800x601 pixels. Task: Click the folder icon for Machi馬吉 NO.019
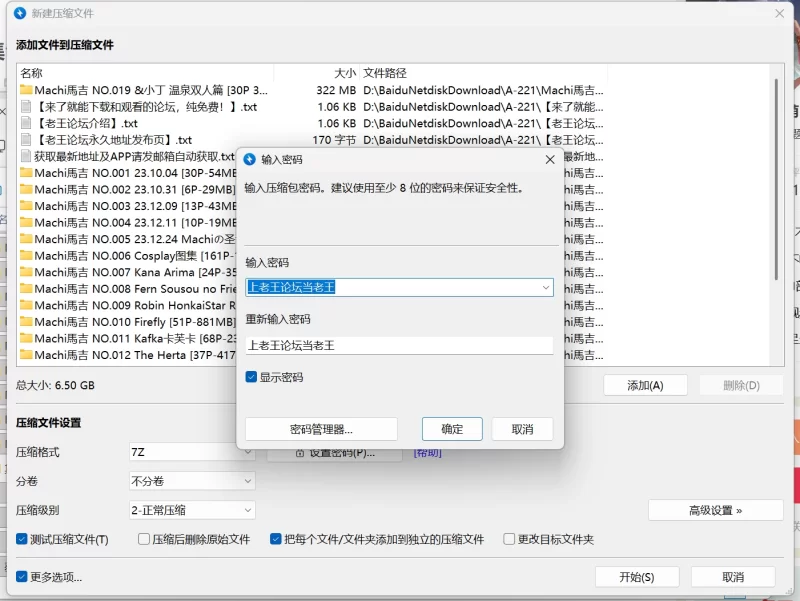pyautogui.click(x=27, y=90)
